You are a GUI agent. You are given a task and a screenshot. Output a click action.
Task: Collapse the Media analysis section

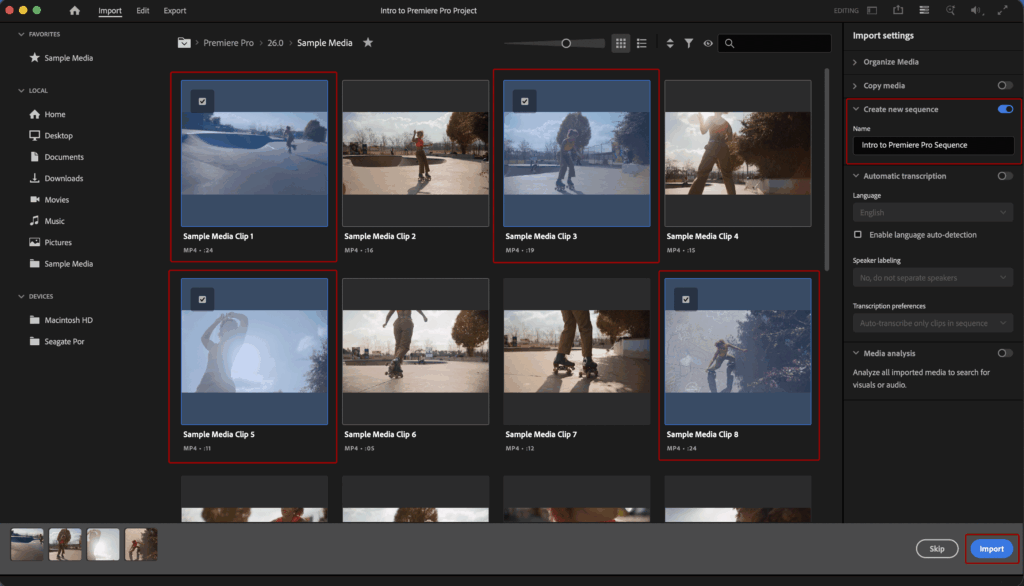click(856, 353)
